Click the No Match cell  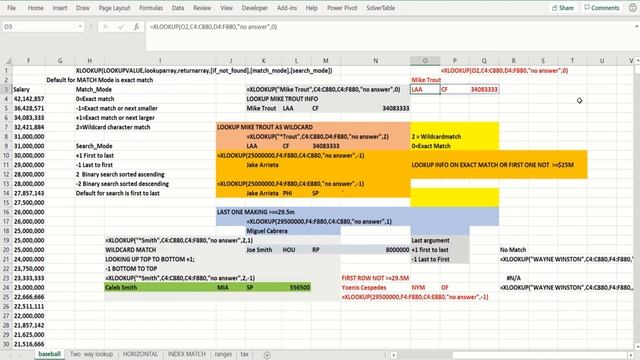point(513,250)
